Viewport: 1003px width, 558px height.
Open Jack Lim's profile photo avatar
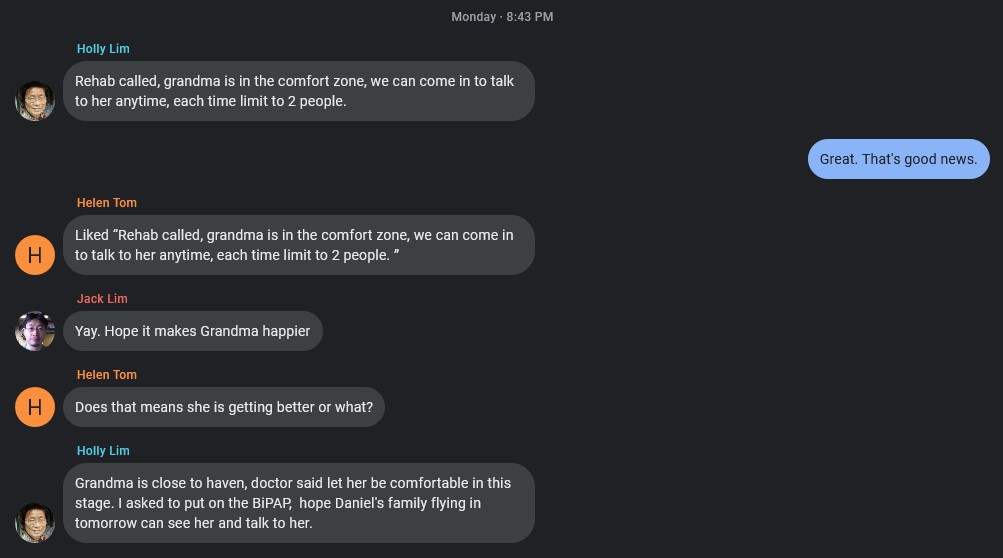coord(35,331)
